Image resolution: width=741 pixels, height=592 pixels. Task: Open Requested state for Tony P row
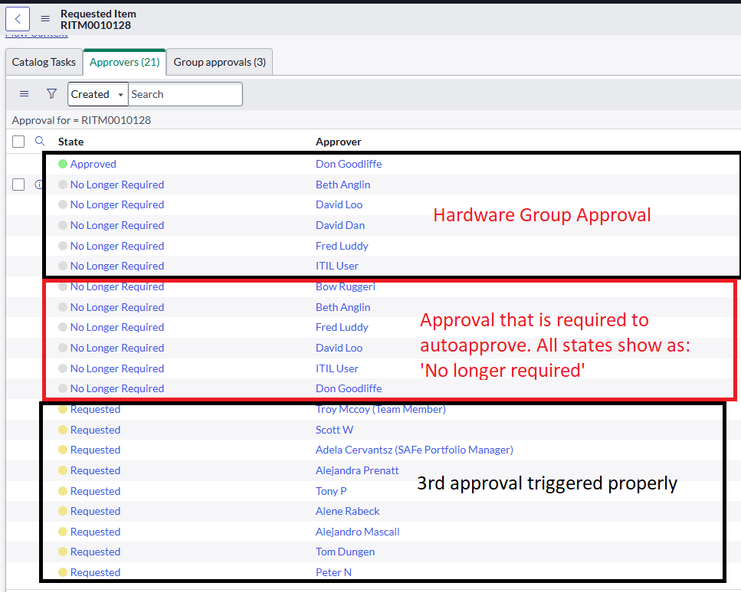95,491
